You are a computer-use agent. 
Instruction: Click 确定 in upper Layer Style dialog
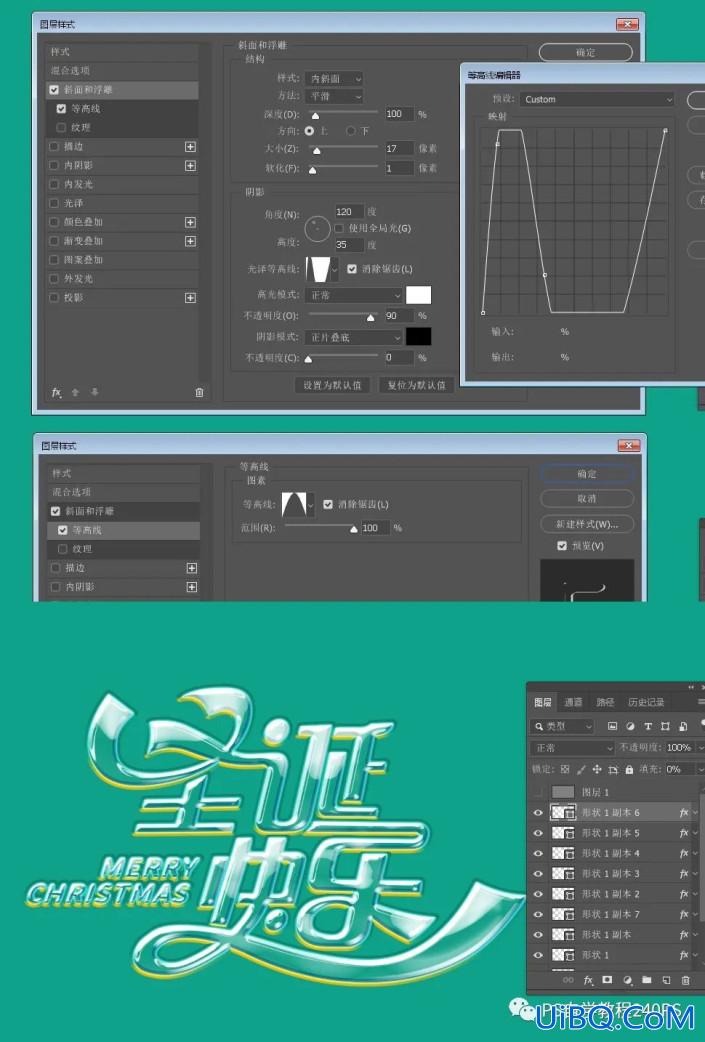[x=585, y=52]
